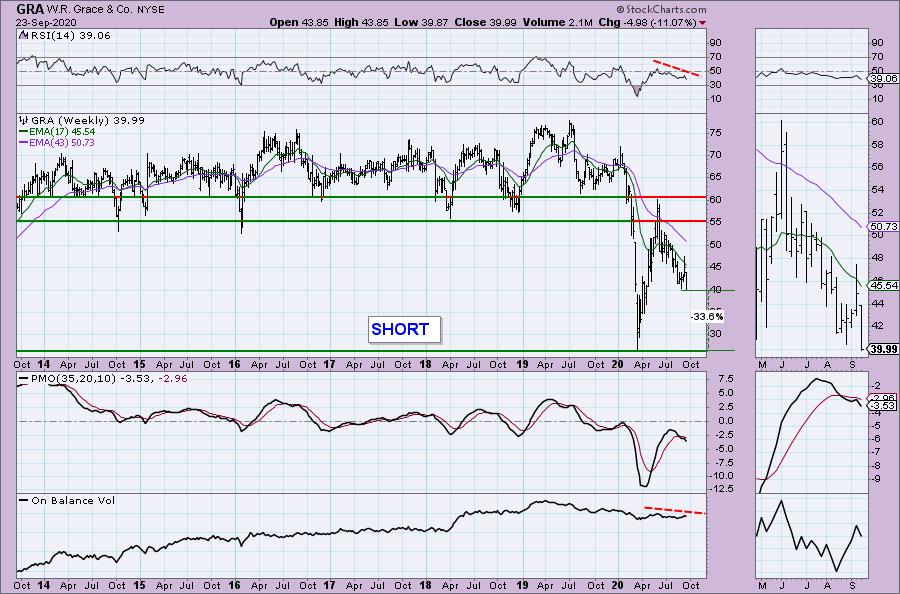Select the GRA (Weekly) 39.99 legend
The height and width of the screenshot is (594, 900).
pos(87,121)
